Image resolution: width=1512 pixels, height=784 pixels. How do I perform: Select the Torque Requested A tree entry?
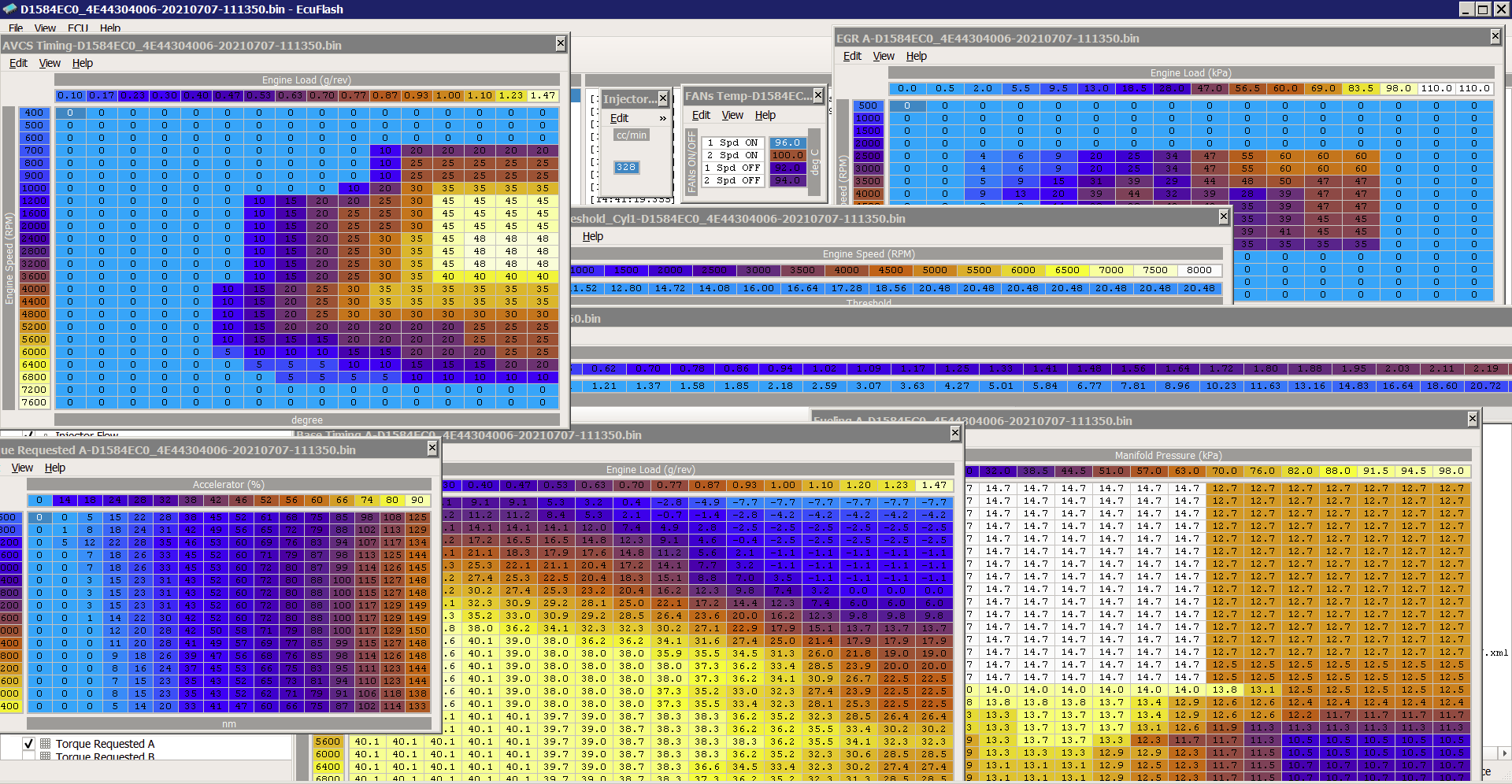click(105, 744)
